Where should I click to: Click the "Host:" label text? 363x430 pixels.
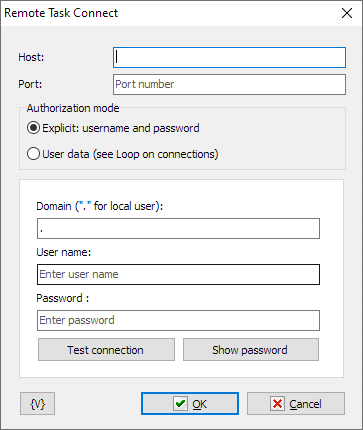click(x=31, y=57)
